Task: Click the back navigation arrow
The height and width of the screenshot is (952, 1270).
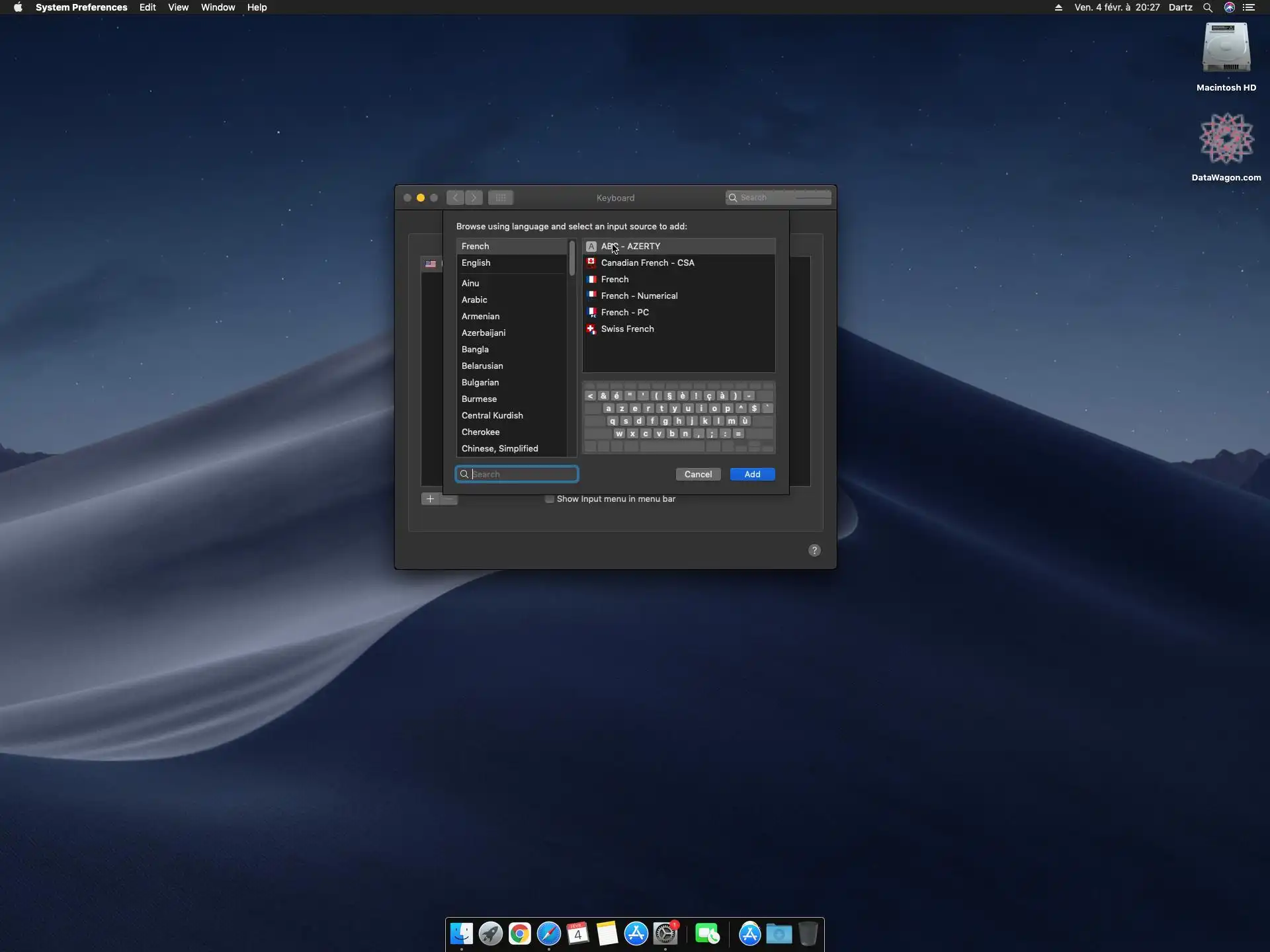Action: pyautogui.click(x=455, y=198)
